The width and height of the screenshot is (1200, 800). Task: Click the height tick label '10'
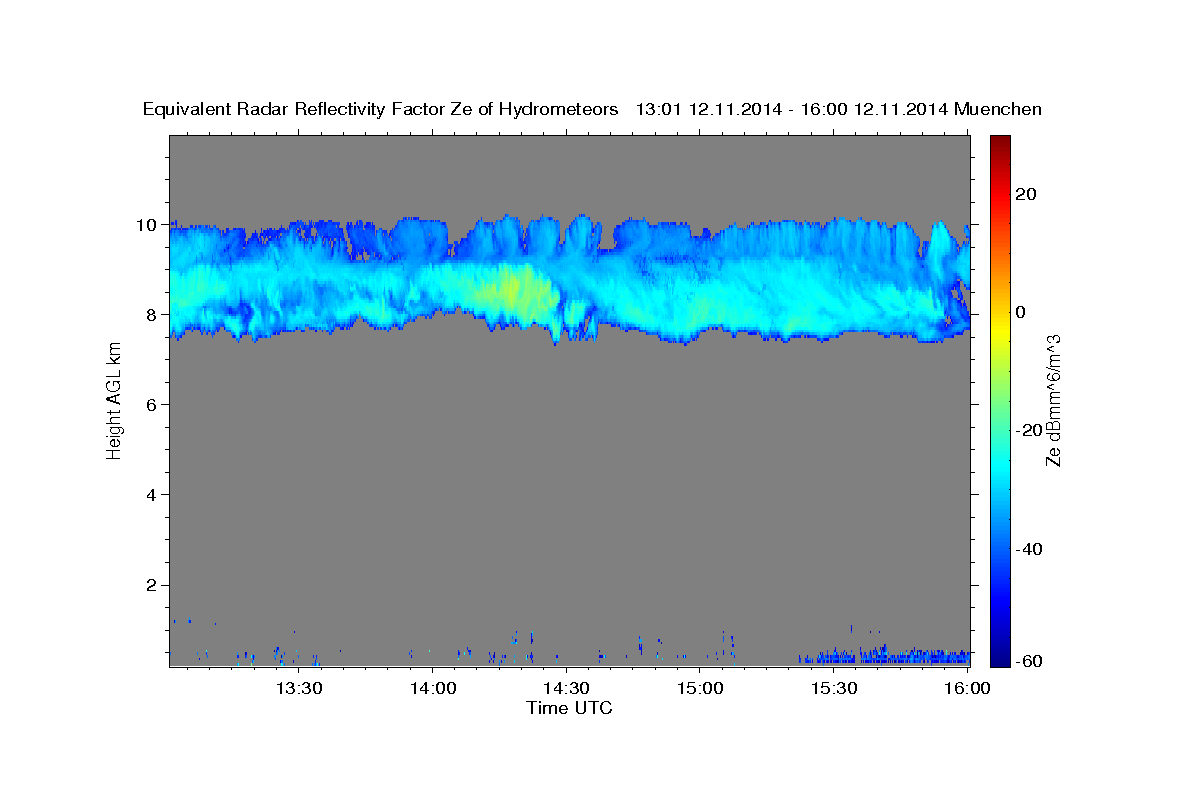click(x=145, y=224)
